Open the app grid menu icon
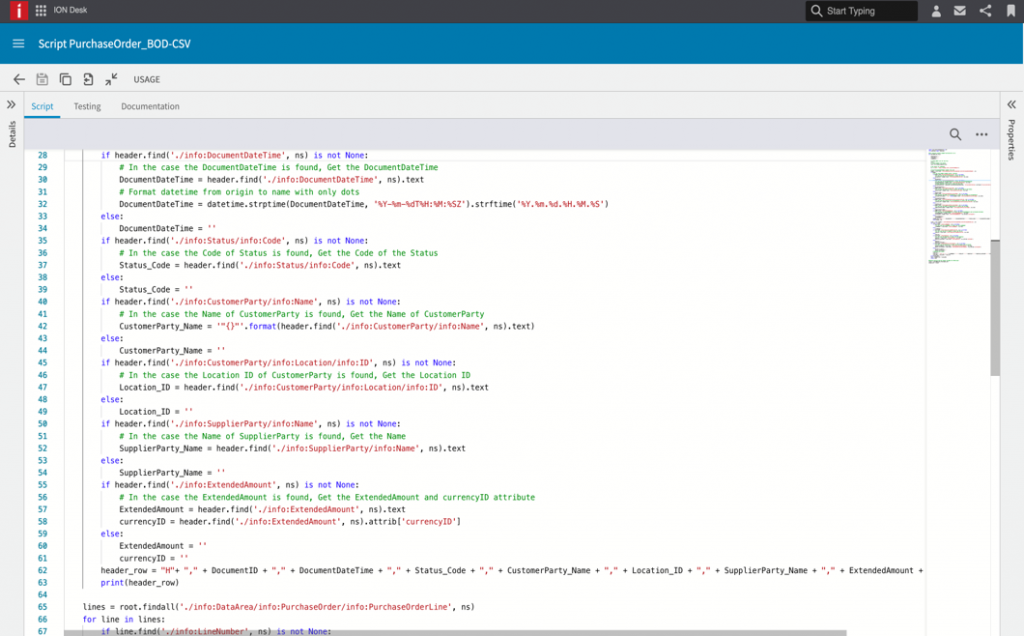The image size is (1024, 636). 40,11
